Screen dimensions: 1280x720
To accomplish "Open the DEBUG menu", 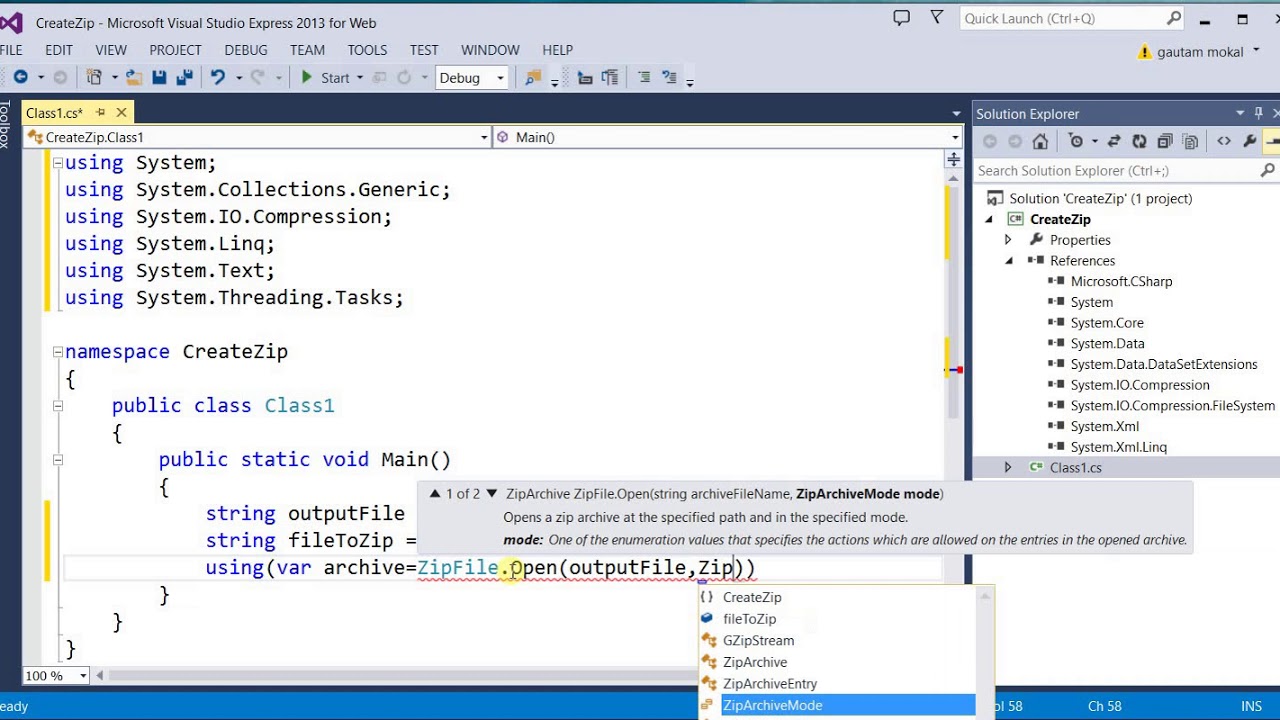I will (x=246, y=50).
